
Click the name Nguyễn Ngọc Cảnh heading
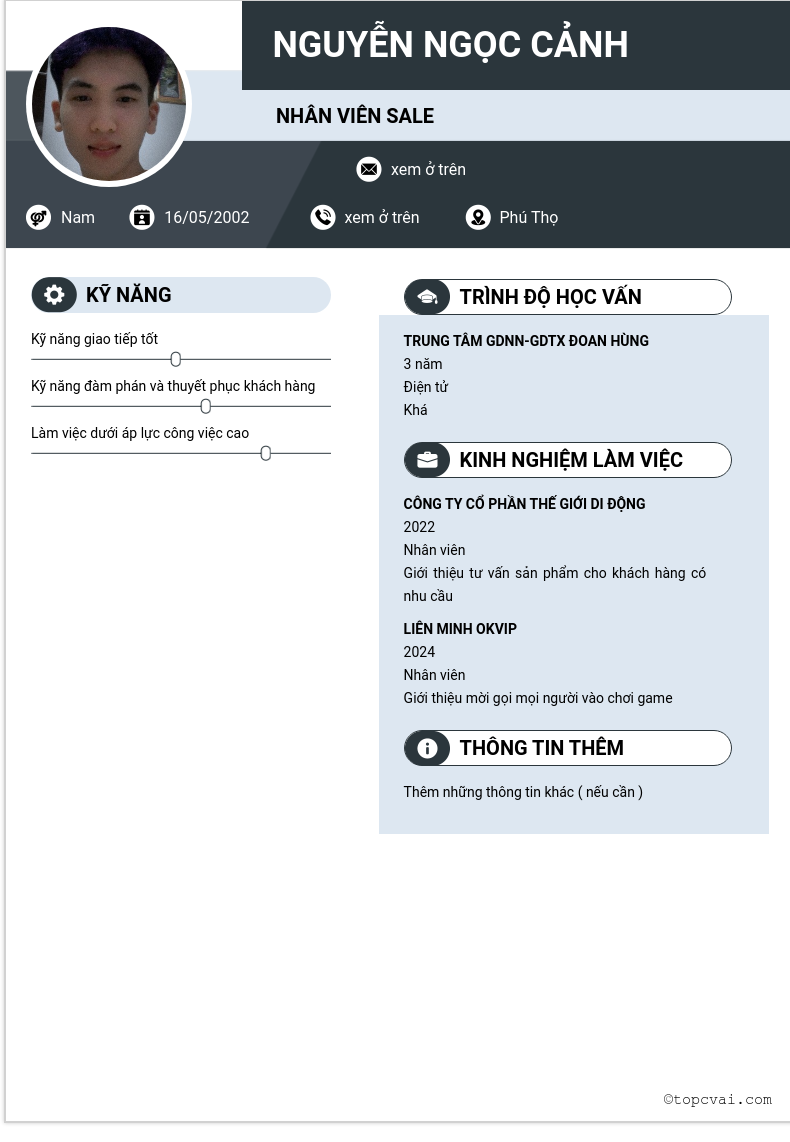450,45
